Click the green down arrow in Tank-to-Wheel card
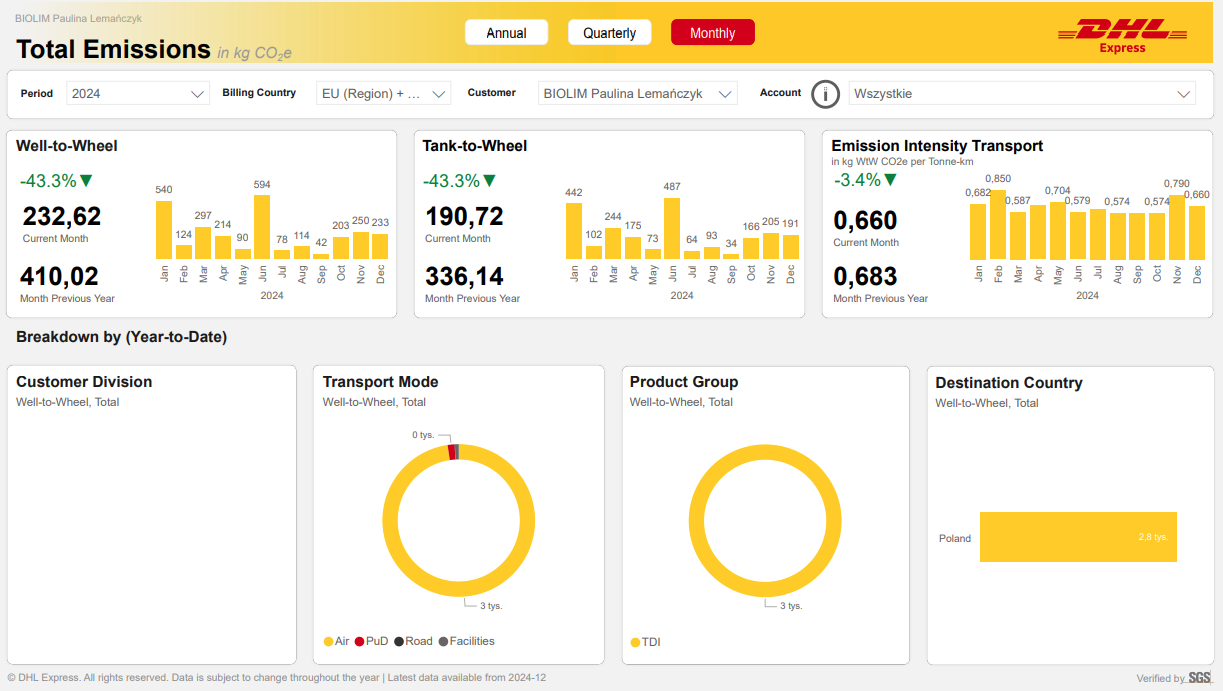 pos(490,181)
